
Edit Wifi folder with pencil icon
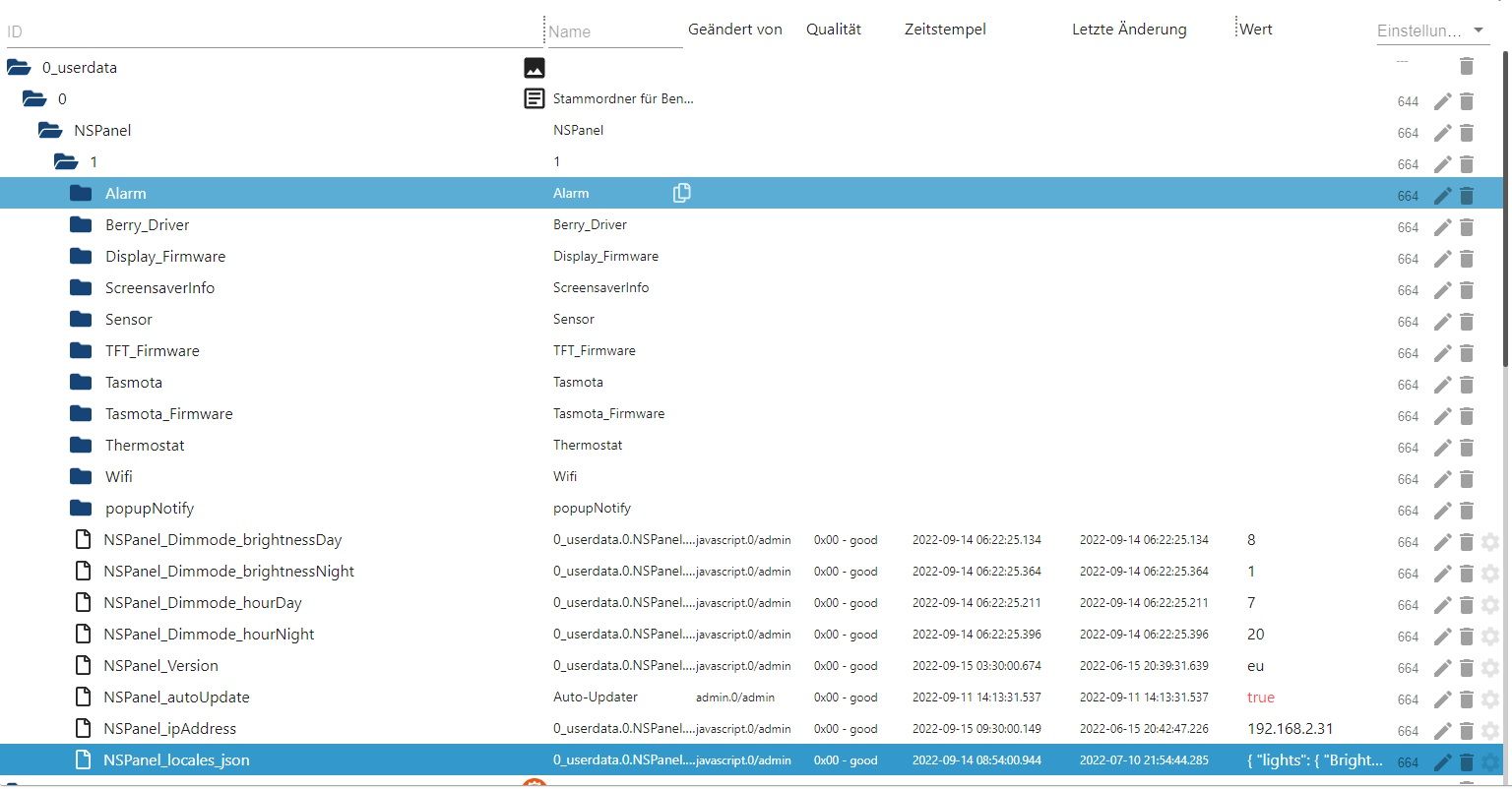pos(1442,479)
